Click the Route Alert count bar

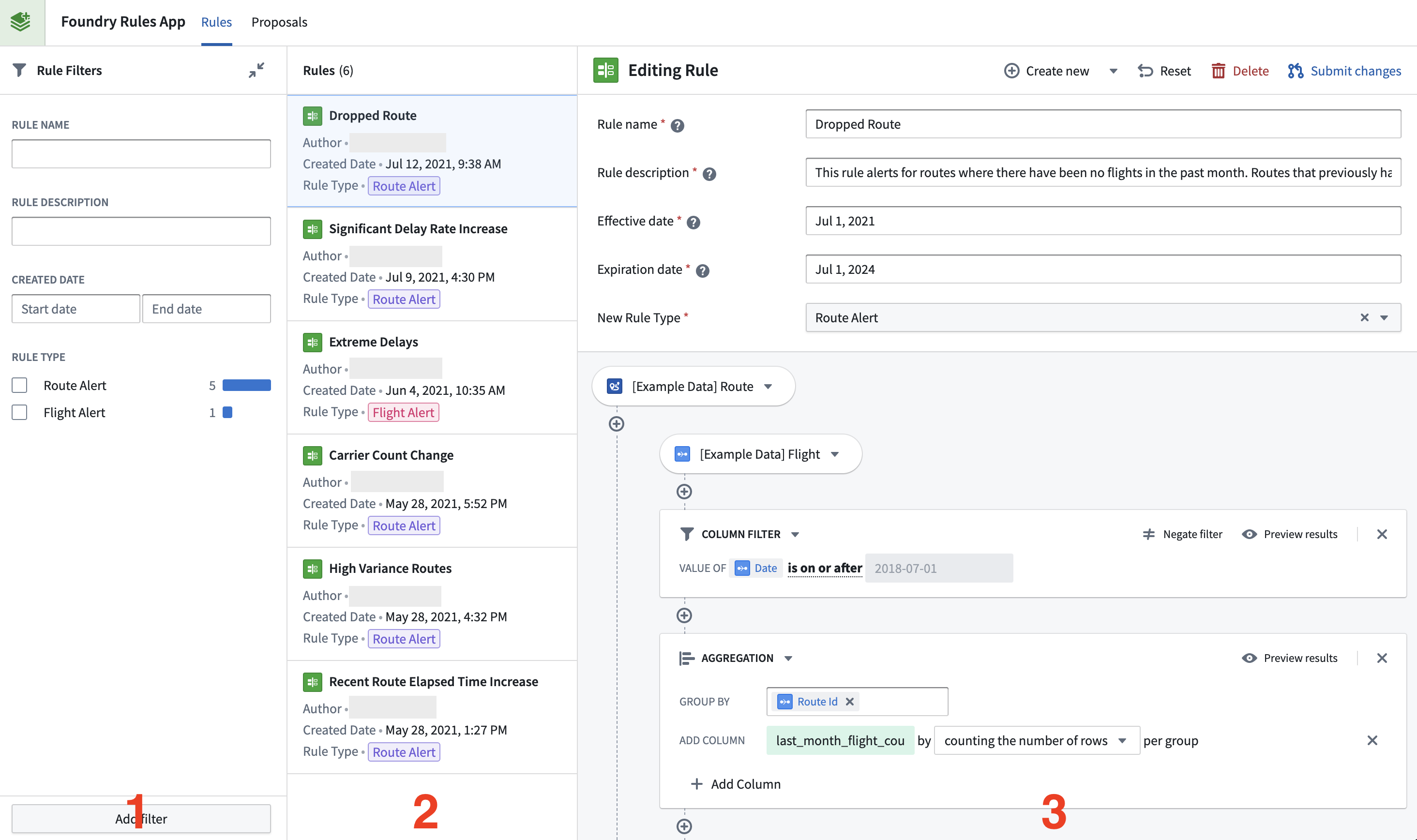246,385
